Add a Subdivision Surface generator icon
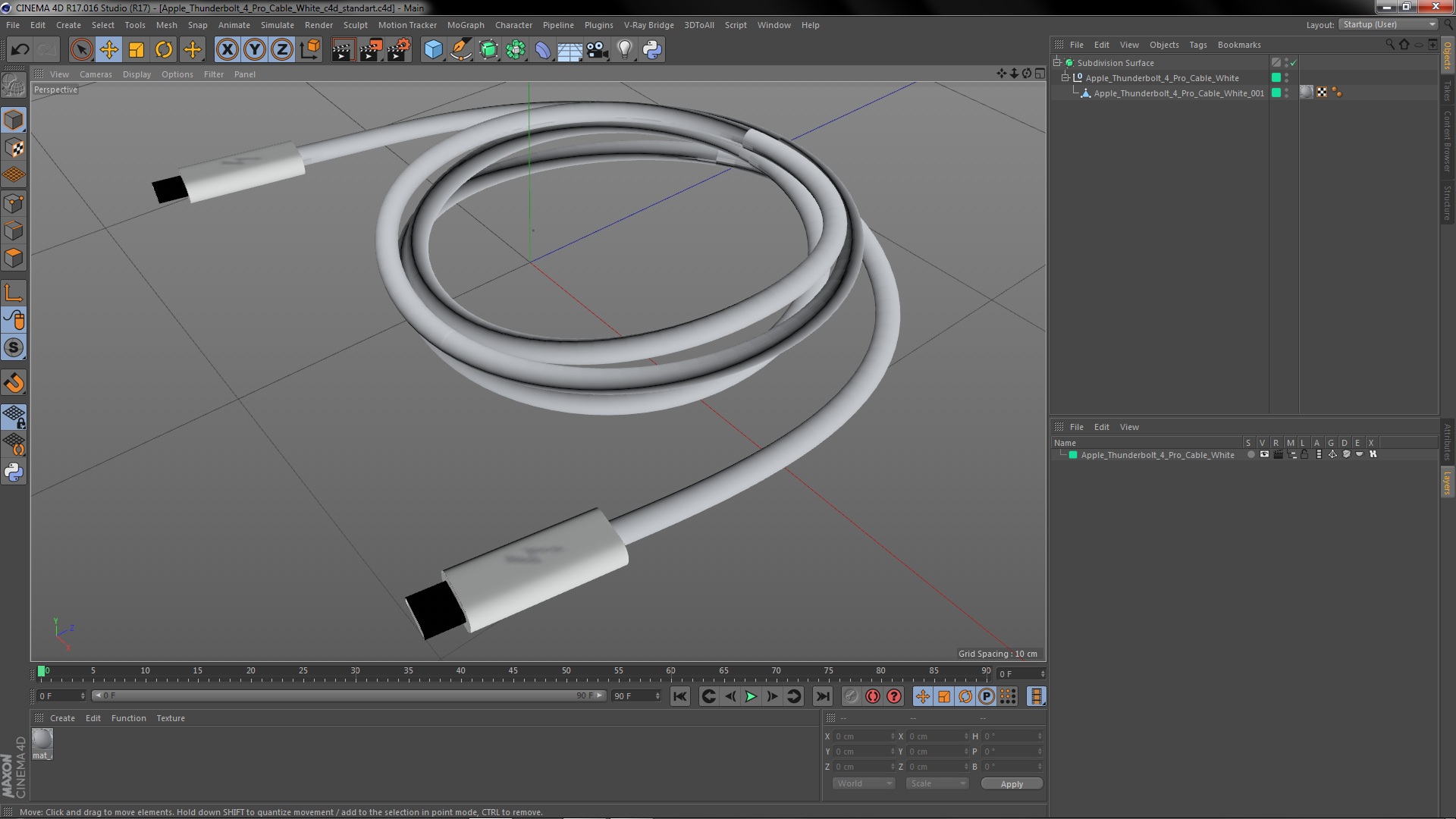The width and height of the screenshot is (1456, 819). click(x=488, y=50)
